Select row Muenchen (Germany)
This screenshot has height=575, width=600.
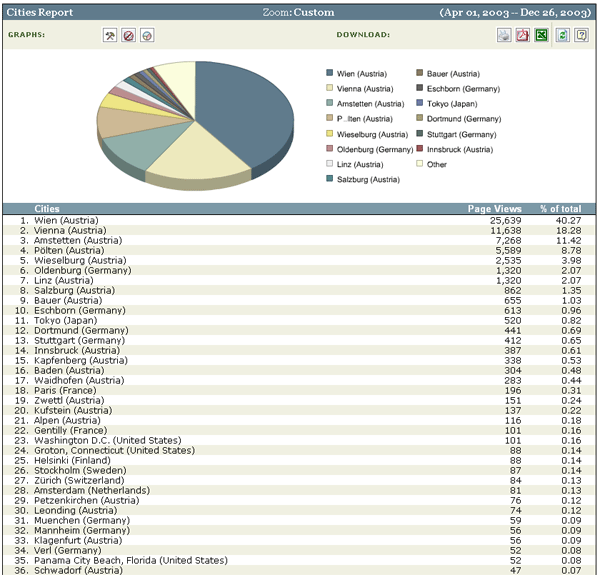click(299, 520)
